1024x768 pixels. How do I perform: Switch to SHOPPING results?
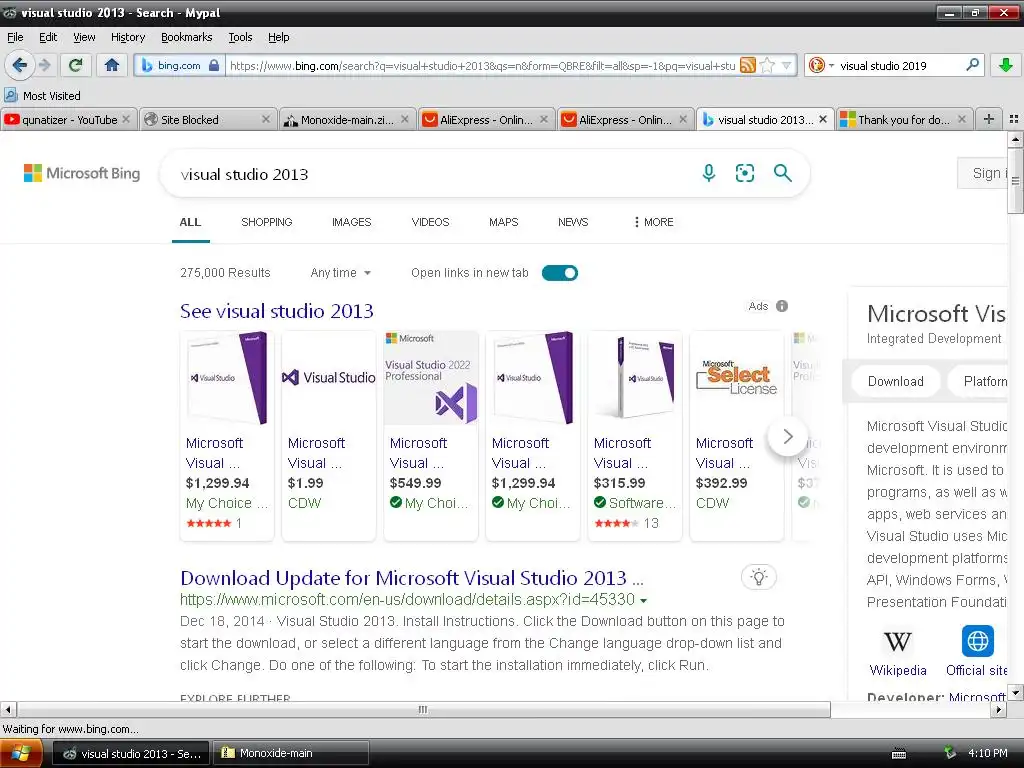(x=266, y=222)
